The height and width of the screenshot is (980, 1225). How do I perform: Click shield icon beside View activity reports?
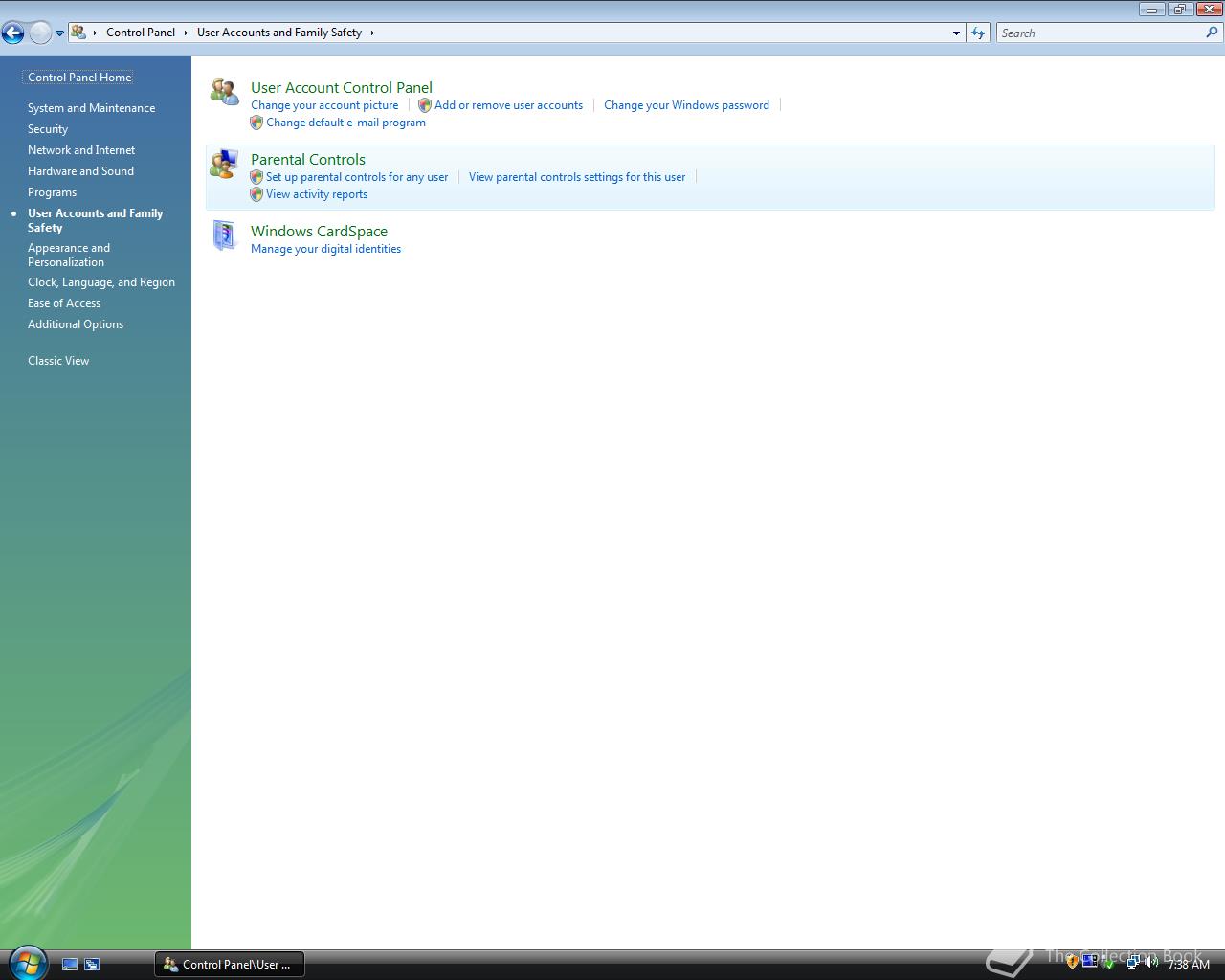256,194
